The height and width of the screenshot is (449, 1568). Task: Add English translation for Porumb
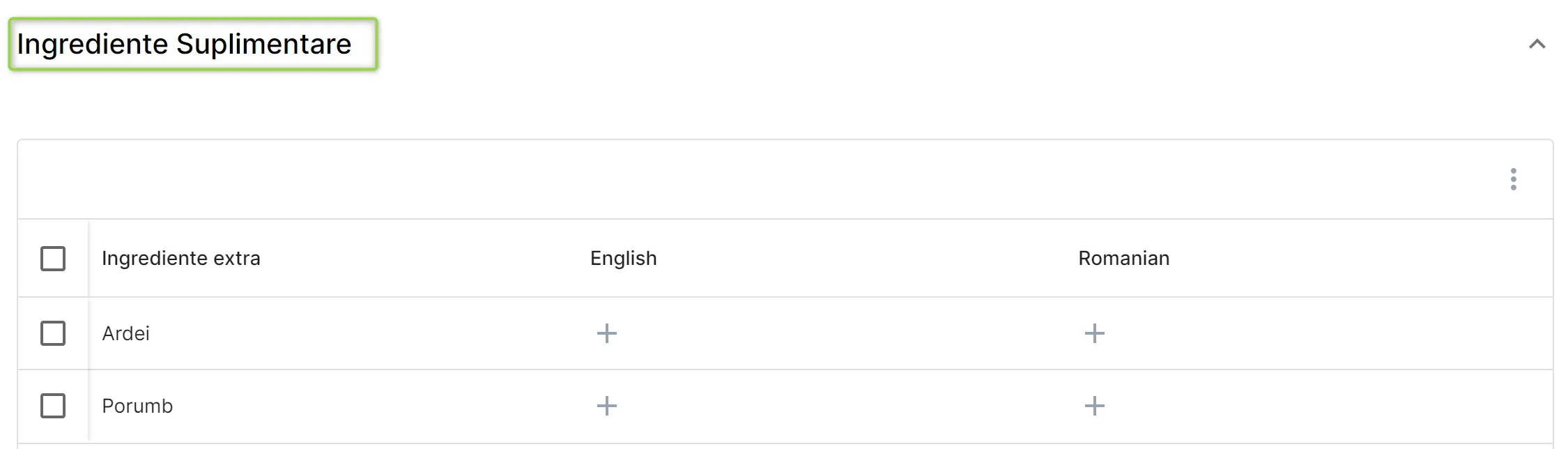pyautogui.click(x=607, y=406)
